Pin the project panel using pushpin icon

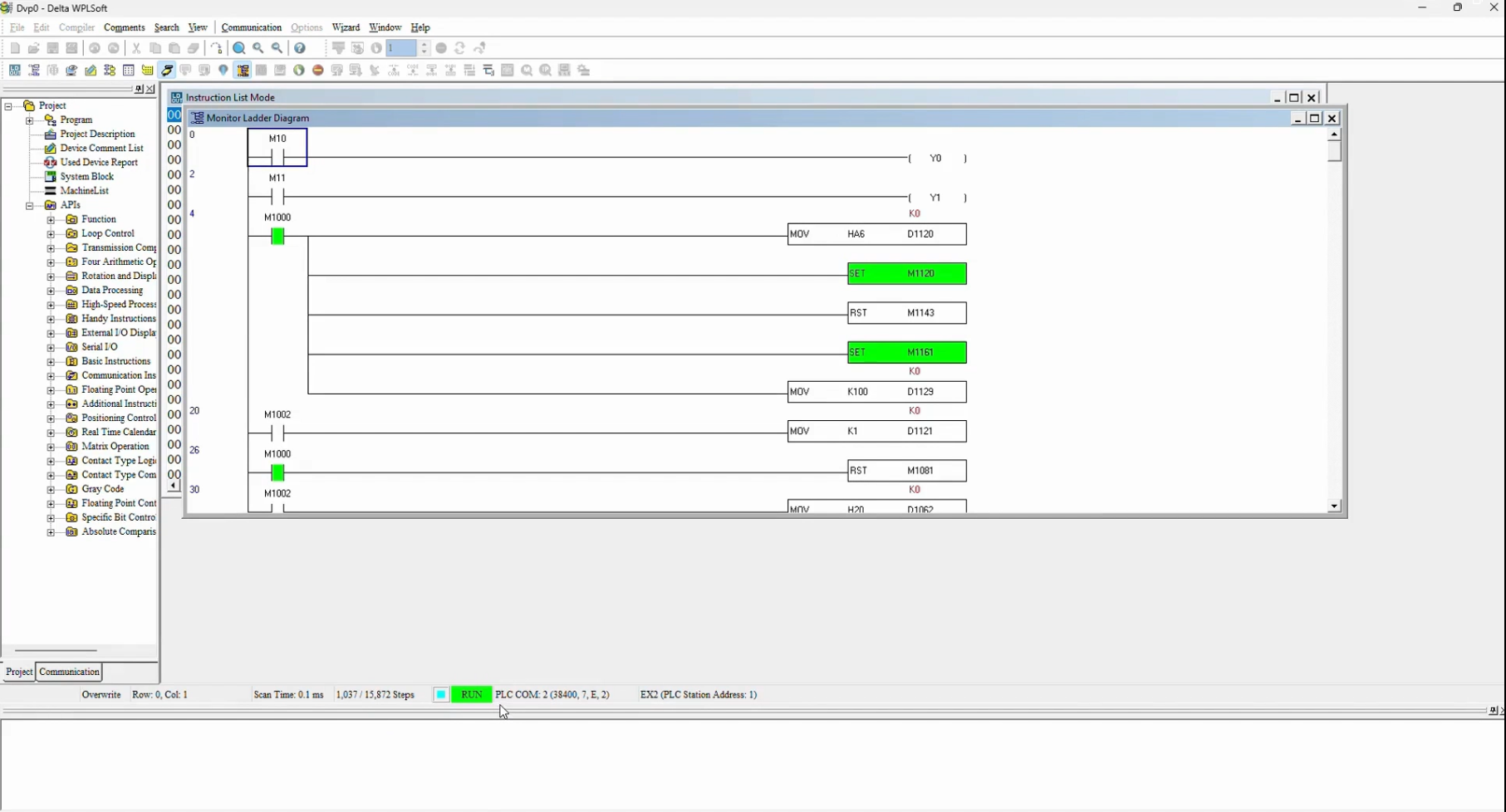pos(139,89)
